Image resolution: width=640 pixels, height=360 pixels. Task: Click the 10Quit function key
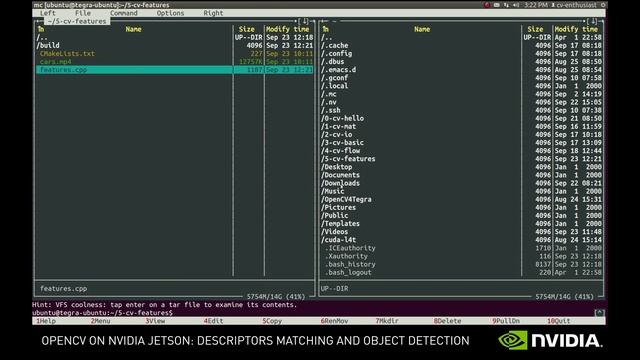tap(558, 321)
